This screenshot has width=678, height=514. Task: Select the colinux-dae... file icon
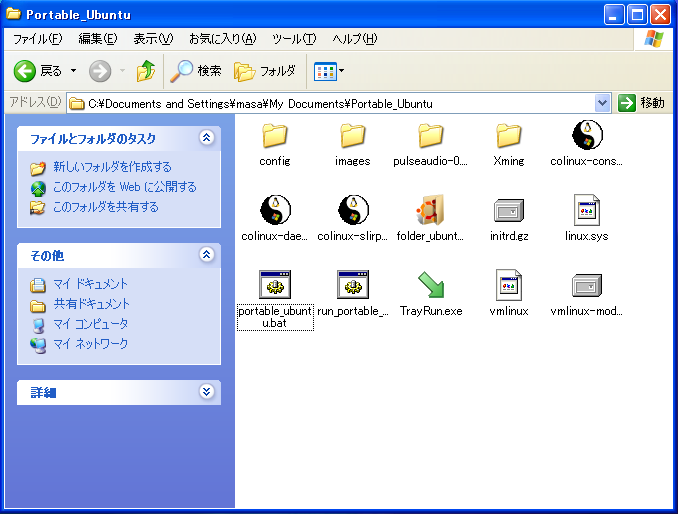click(x=275, y=210)
